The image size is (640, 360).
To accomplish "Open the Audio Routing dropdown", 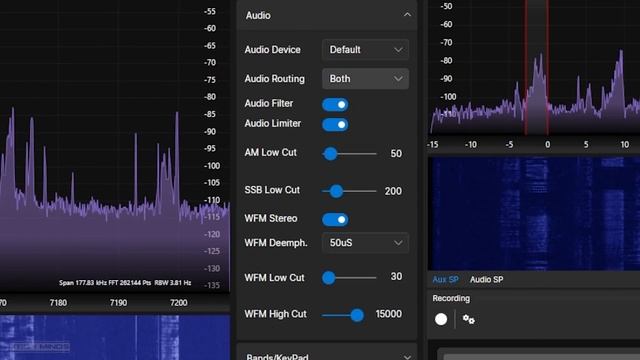I will click(365, 79).
